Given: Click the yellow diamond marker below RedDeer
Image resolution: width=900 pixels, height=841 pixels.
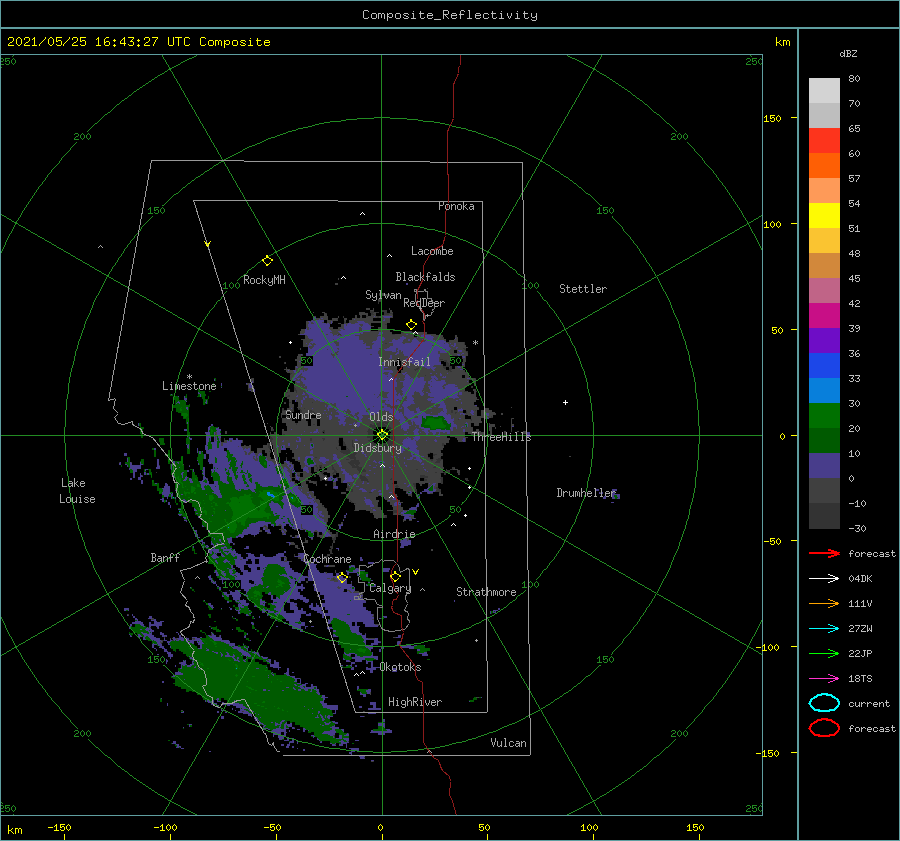Looking at the screenshot, I should tap(412, 325).
